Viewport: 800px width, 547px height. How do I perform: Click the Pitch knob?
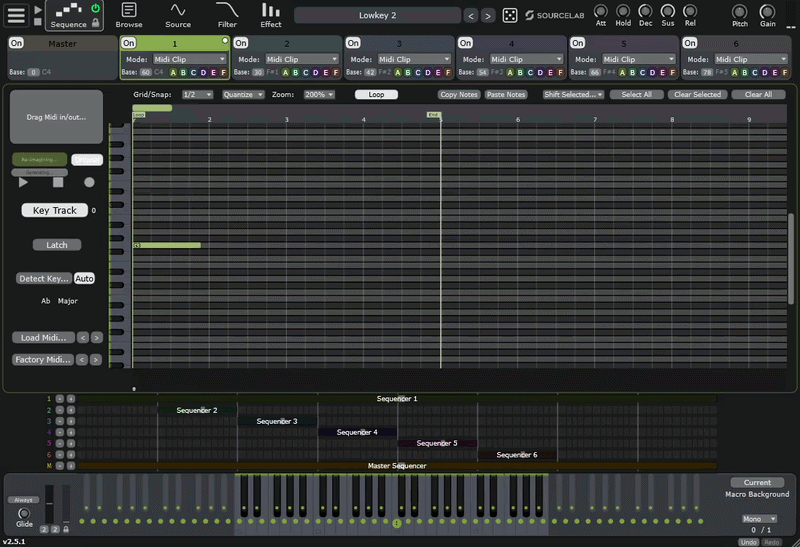click(x=740, y=11)
